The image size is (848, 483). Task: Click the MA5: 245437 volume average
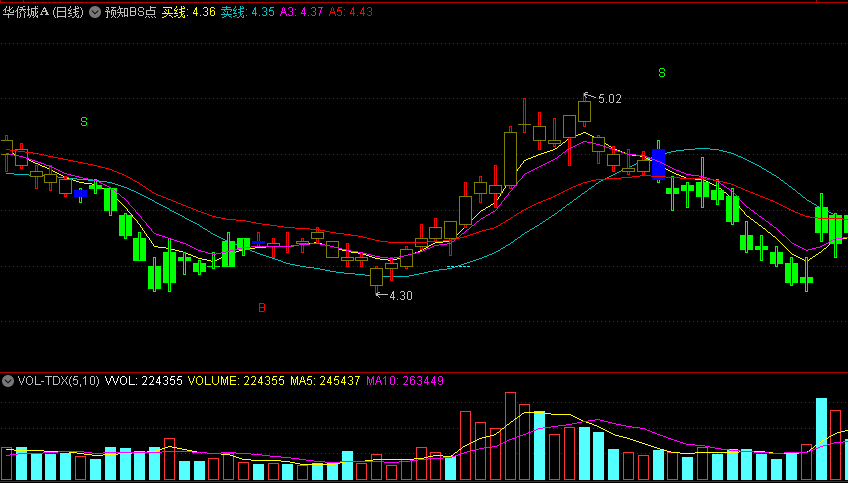(325, 381)
